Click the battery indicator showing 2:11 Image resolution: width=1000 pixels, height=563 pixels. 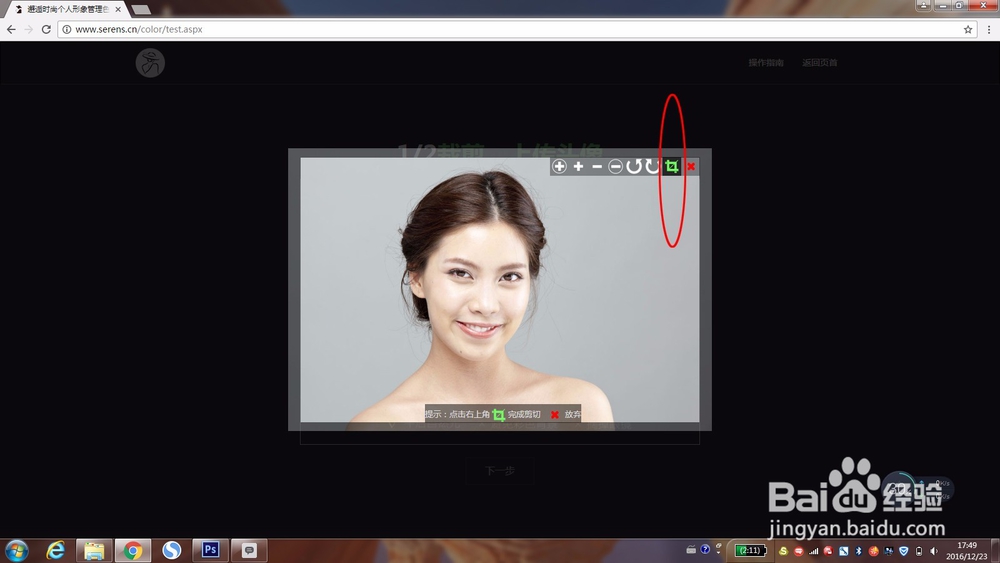[x=750, y=550]
